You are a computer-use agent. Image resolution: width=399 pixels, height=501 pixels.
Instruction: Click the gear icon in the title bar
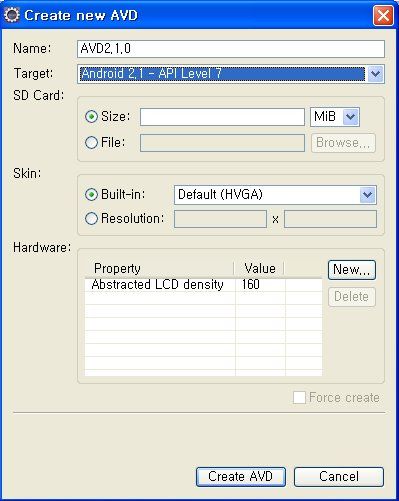tap(12, 15)
